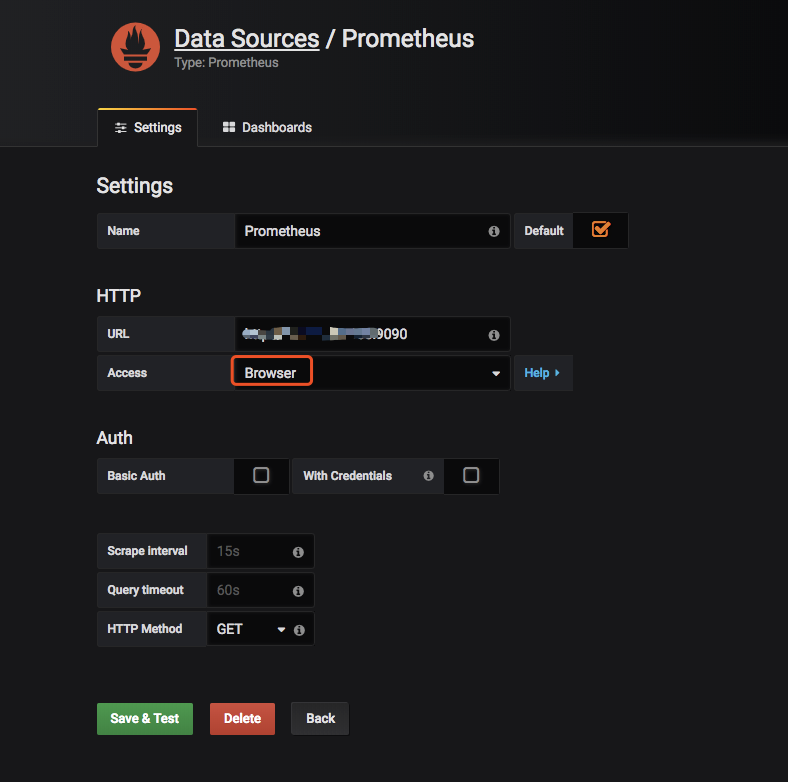Click the 'Scrape interval' label
Viewport: 788px width, 782px height.
coord(147,551)
